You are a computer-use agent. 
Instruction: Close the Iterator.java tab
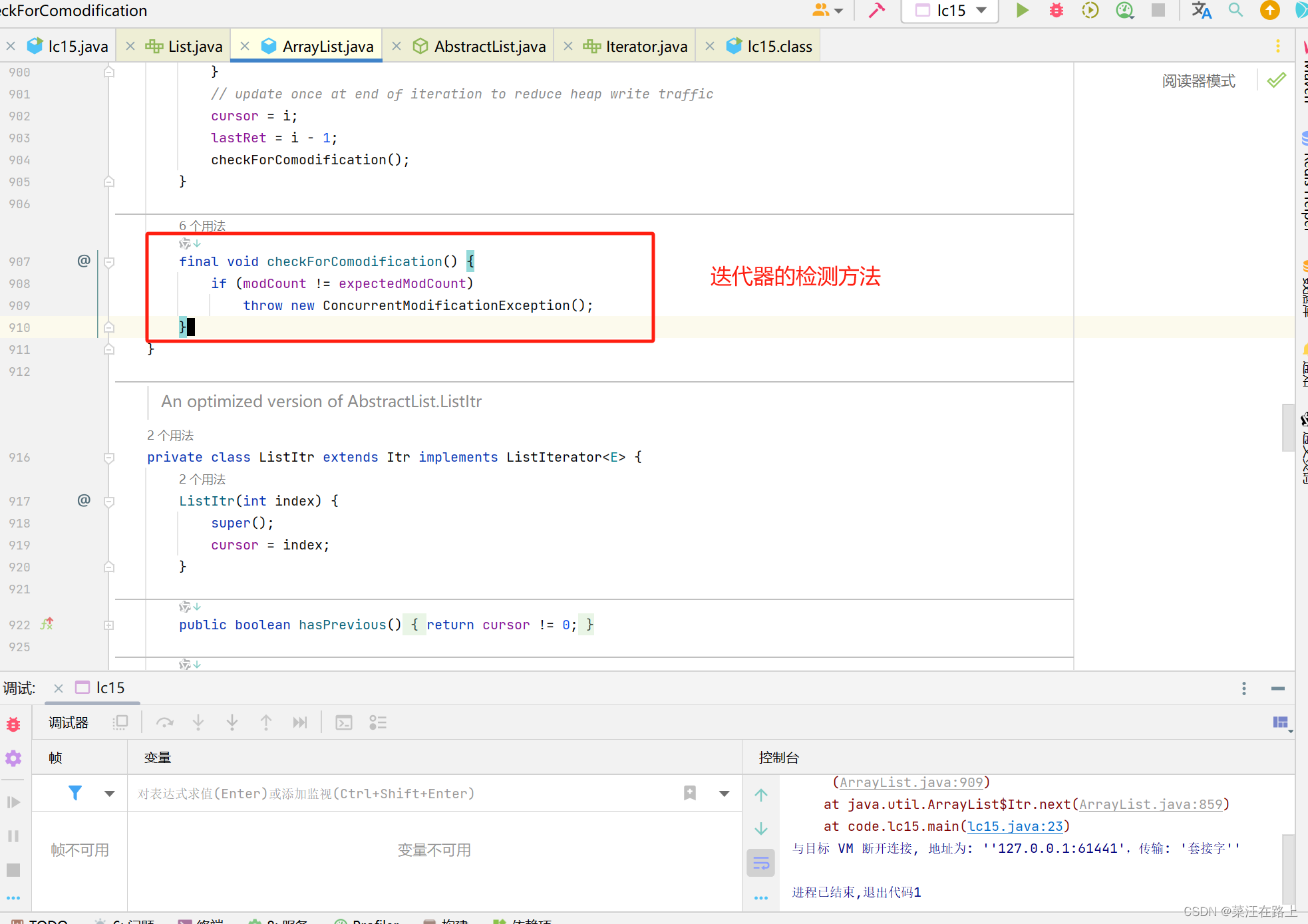coord(568,46)
